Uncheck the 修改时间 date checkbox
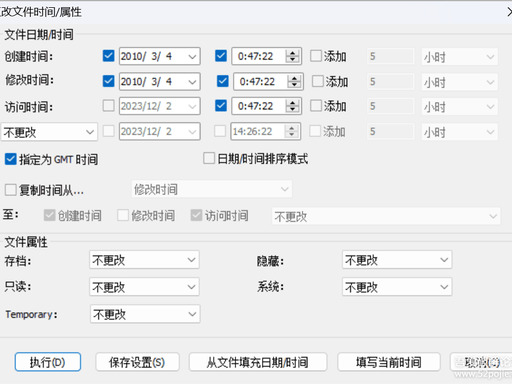Image resolution: width=512 pixels, height=384 pixels. pos(108,81)
